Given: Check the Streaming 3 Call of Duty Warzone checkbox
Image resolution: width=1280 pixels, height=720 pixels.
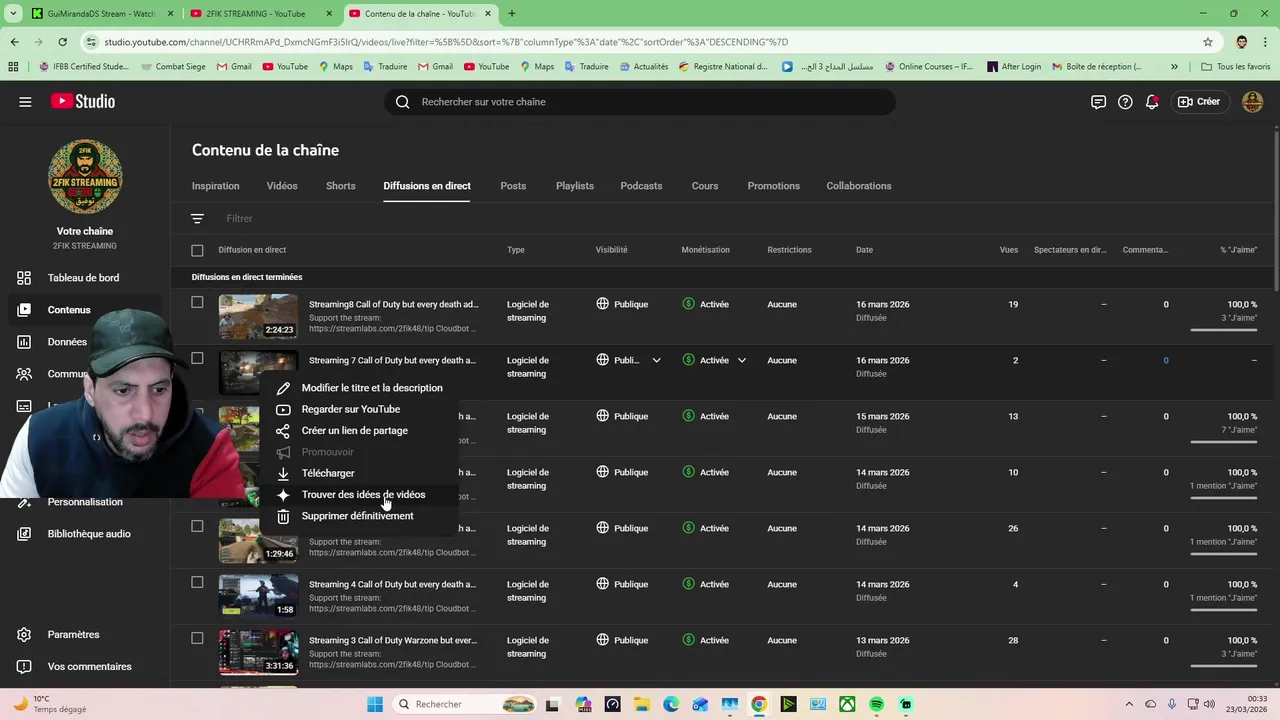Looking at the screenshot, I should [x=197, y=639].
